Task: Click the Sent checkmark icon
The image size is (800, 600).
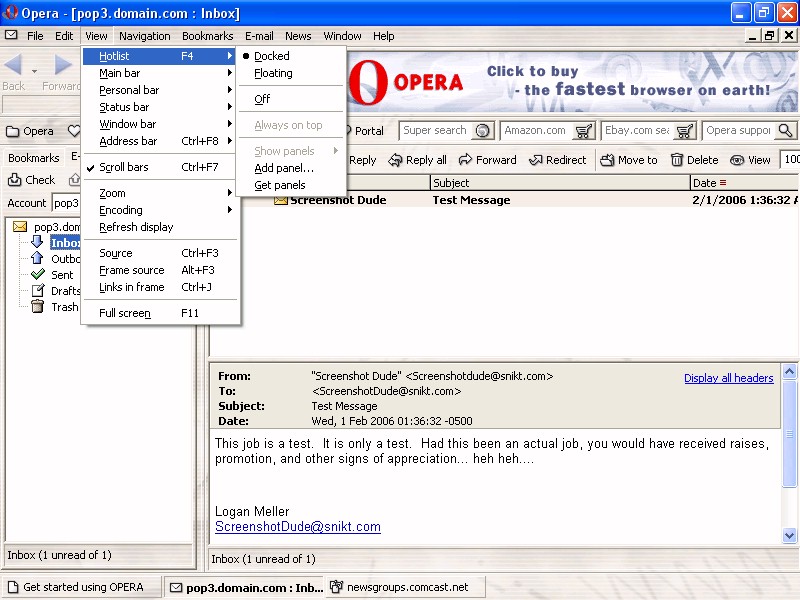Action: point(38,274)
